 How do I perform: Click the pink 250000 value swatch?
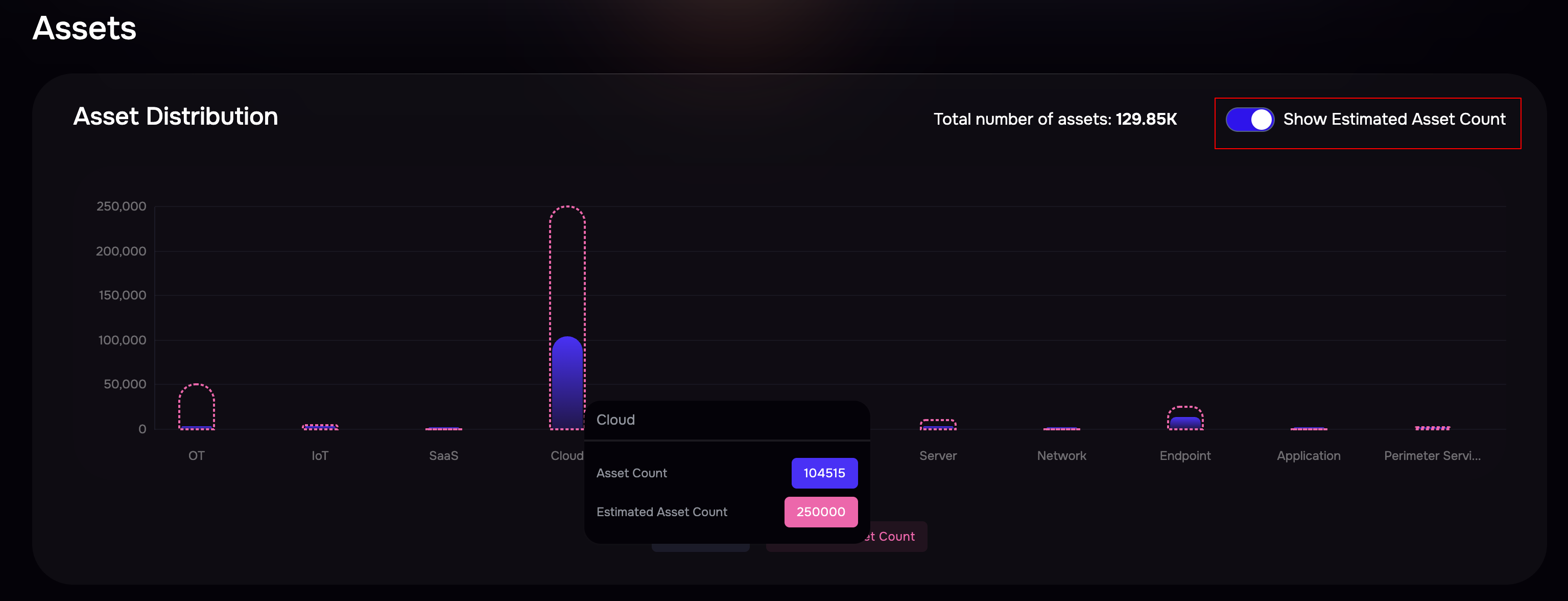(x=821, y=512)
